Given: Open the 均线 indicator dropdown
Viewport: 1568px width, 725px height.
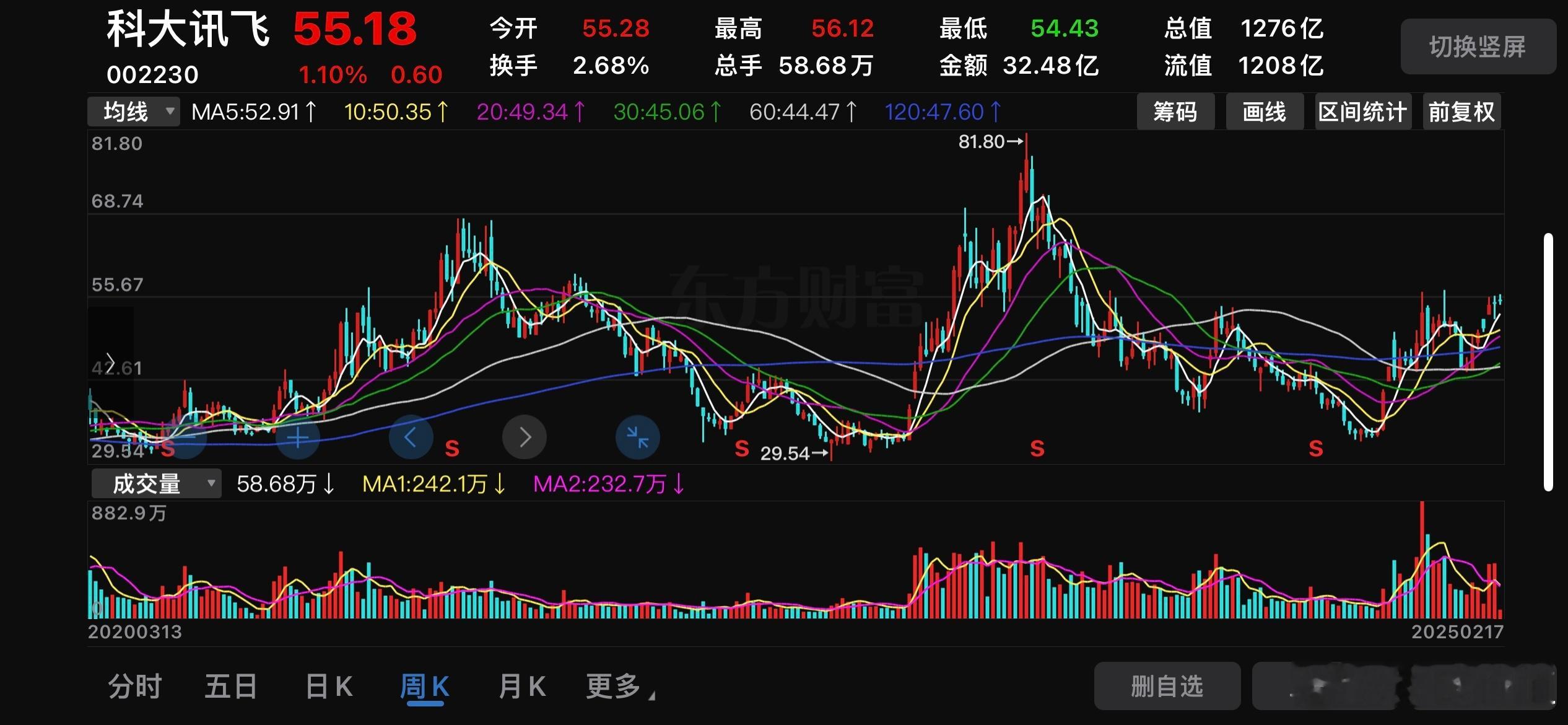Looking at the screenshot, I should coord(134,112).
